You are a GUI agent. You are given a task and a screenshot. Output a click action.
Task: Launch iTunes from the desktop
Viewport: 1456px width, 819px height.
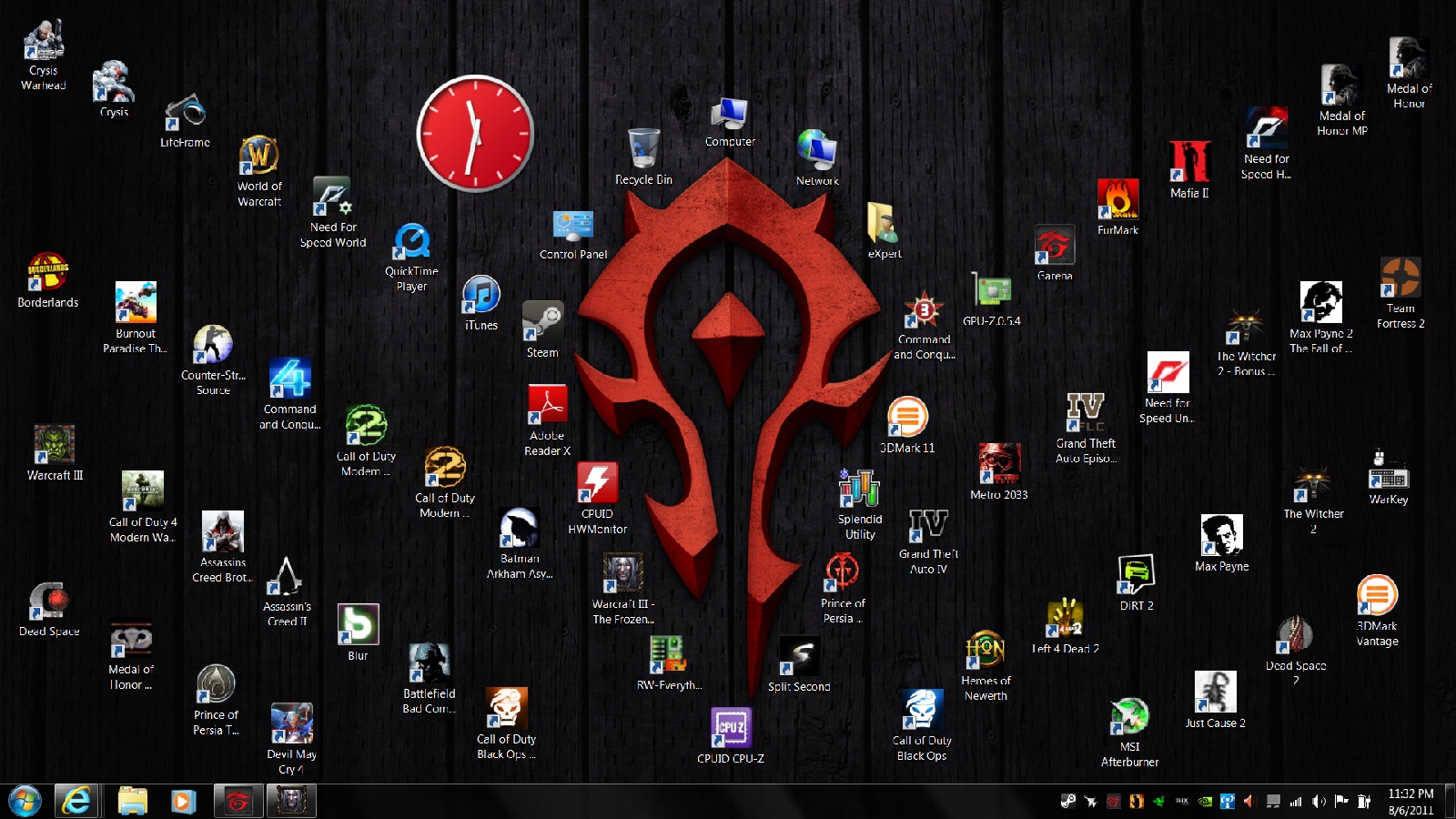tap(481, 303)
